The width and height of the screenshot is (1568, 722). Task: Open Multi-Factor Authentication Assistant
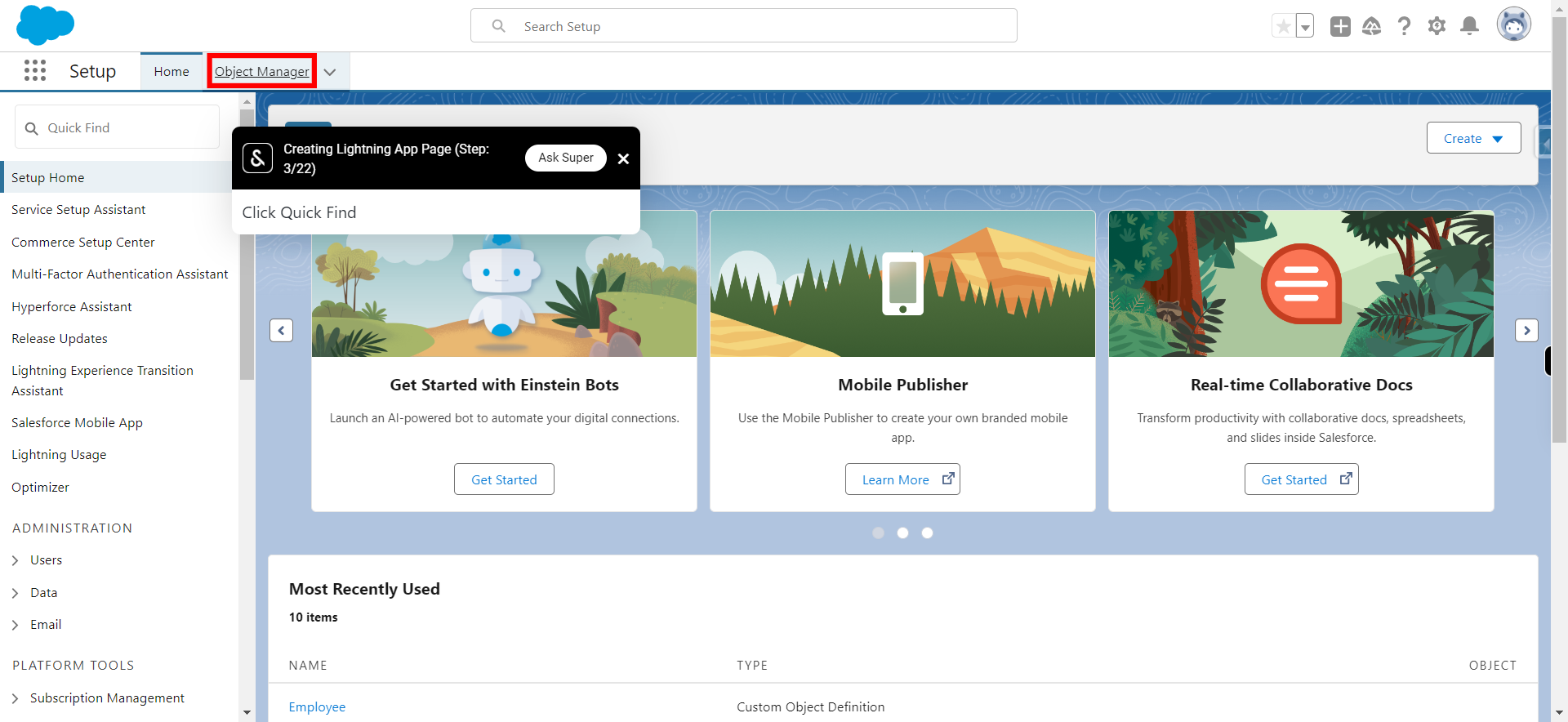coord(120,274)
